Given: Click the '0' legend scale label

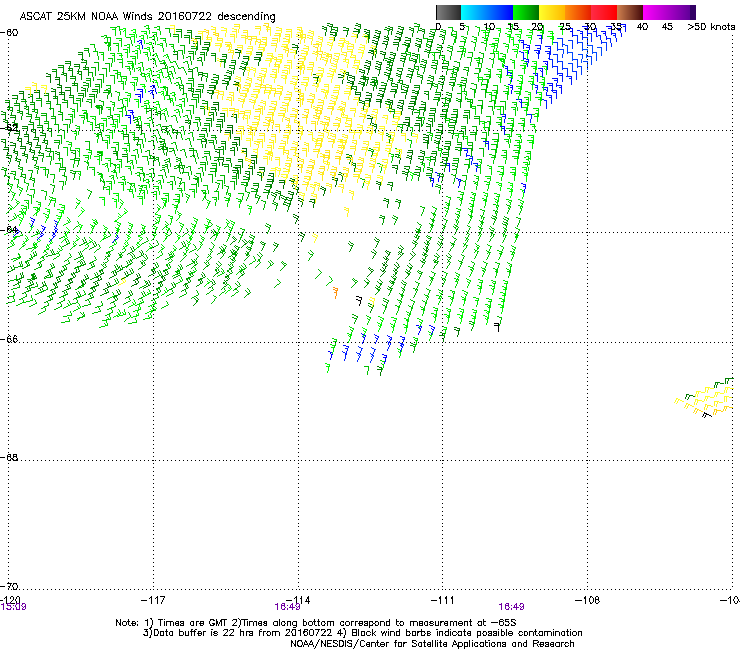Looking at the screenshot, I should click(x=438, y=27).
